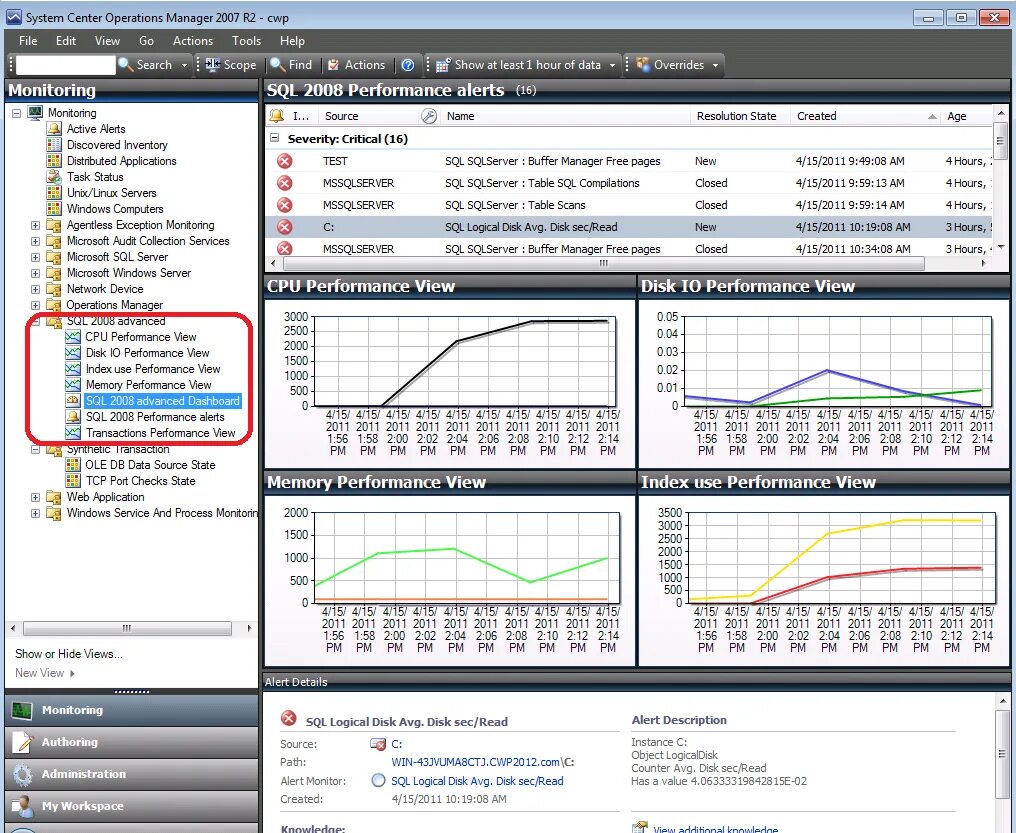Select the Index use Performance View item

[x=153, y=369]
